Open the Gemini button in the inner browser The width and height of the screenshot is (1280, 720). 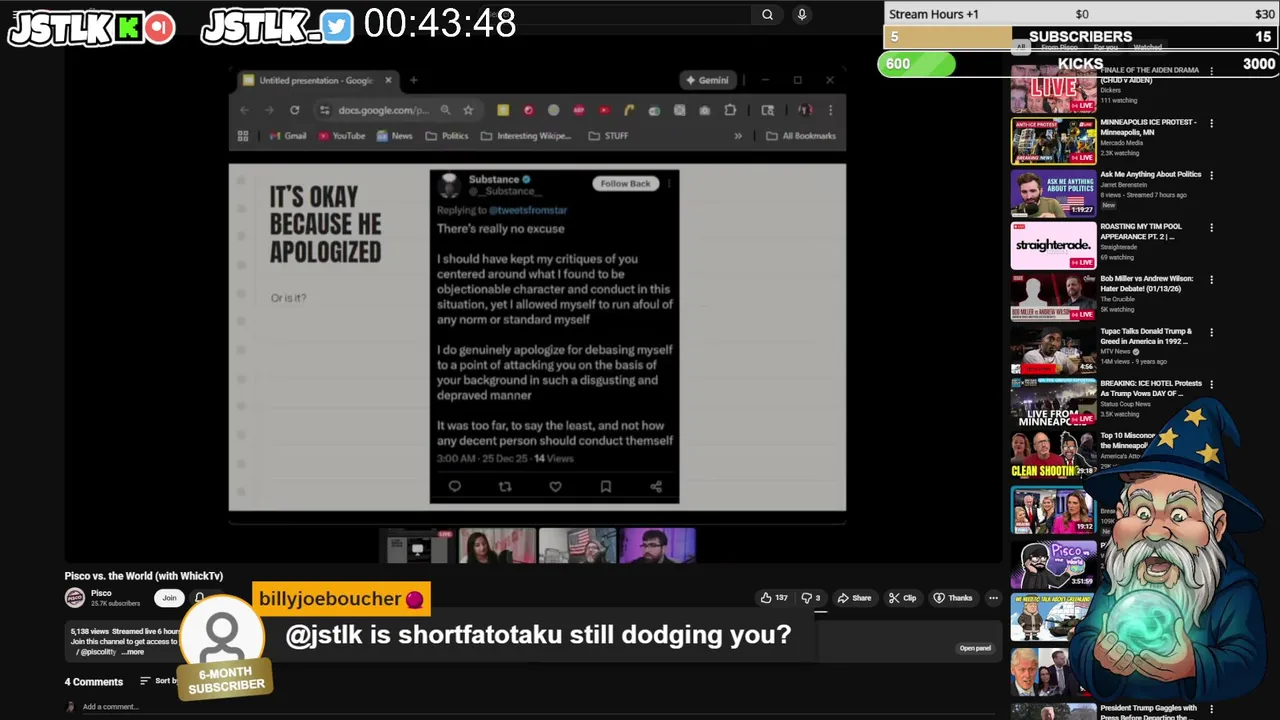tap(707, 80)
